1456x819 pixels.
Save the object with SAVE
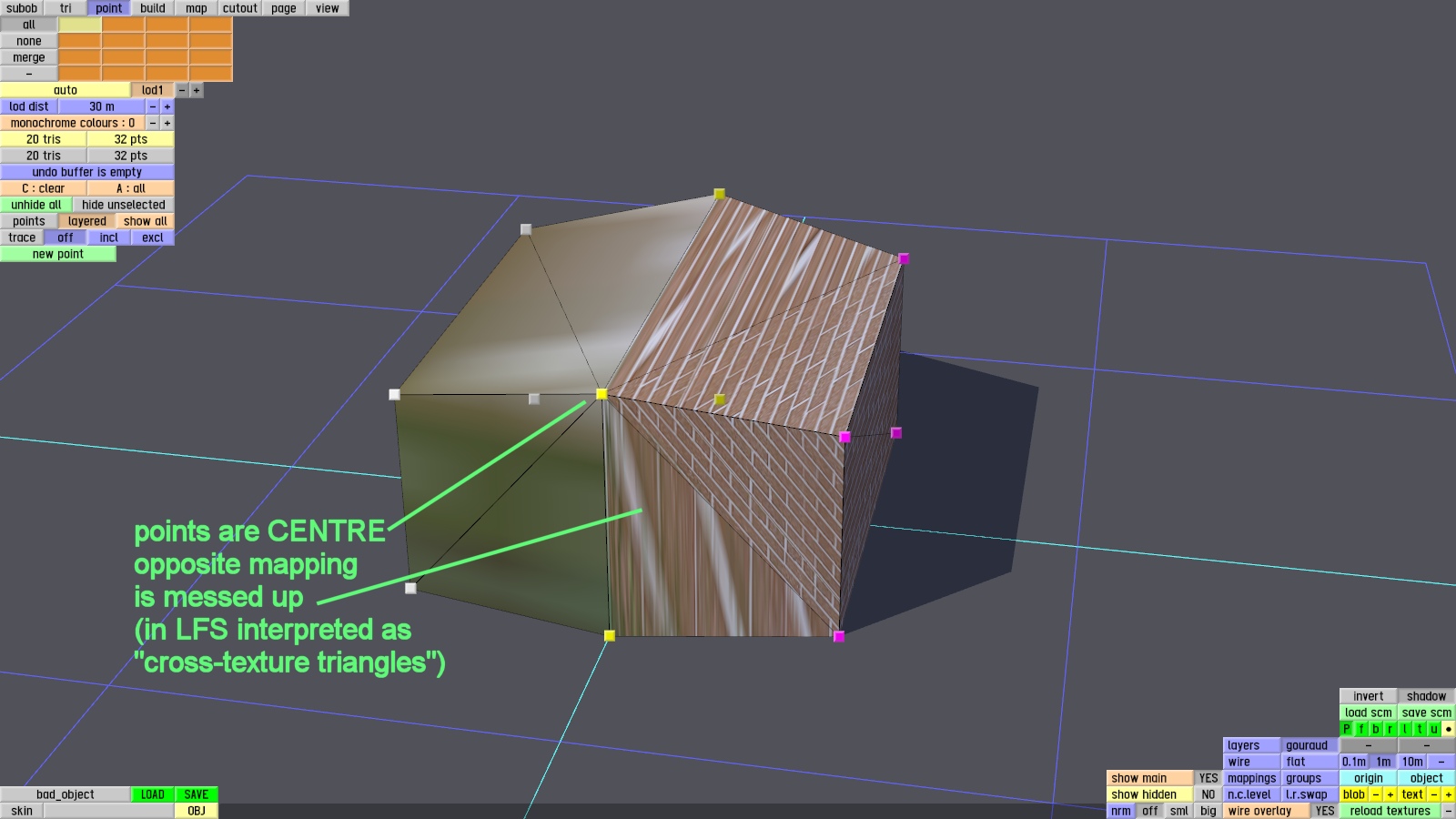click(197, 794)
